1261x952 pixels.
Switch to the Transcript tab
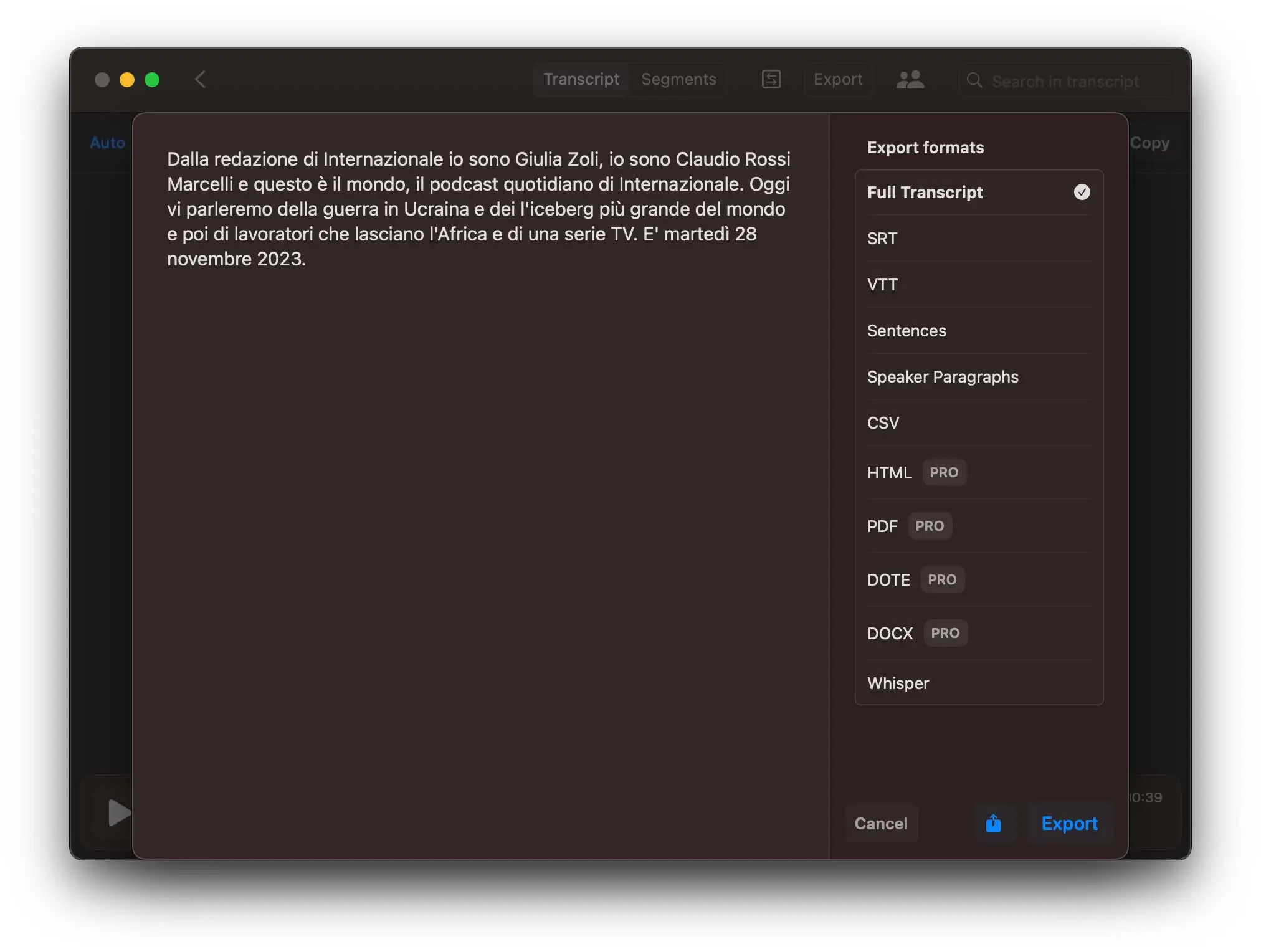point(581,79)
